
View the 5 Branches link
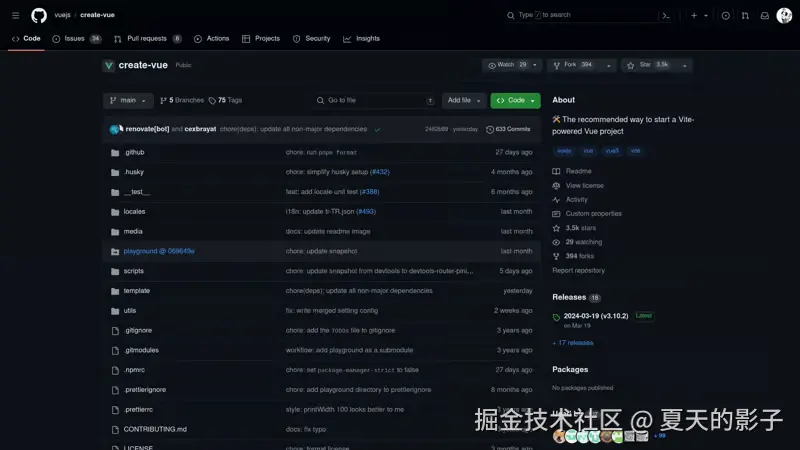pos(182,101)
